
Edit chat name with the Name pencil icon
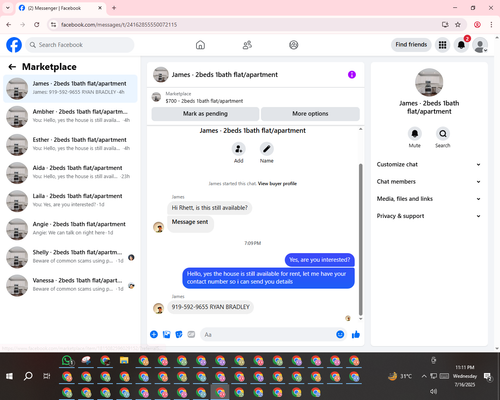pyautogui.click(x=267, y=149)
